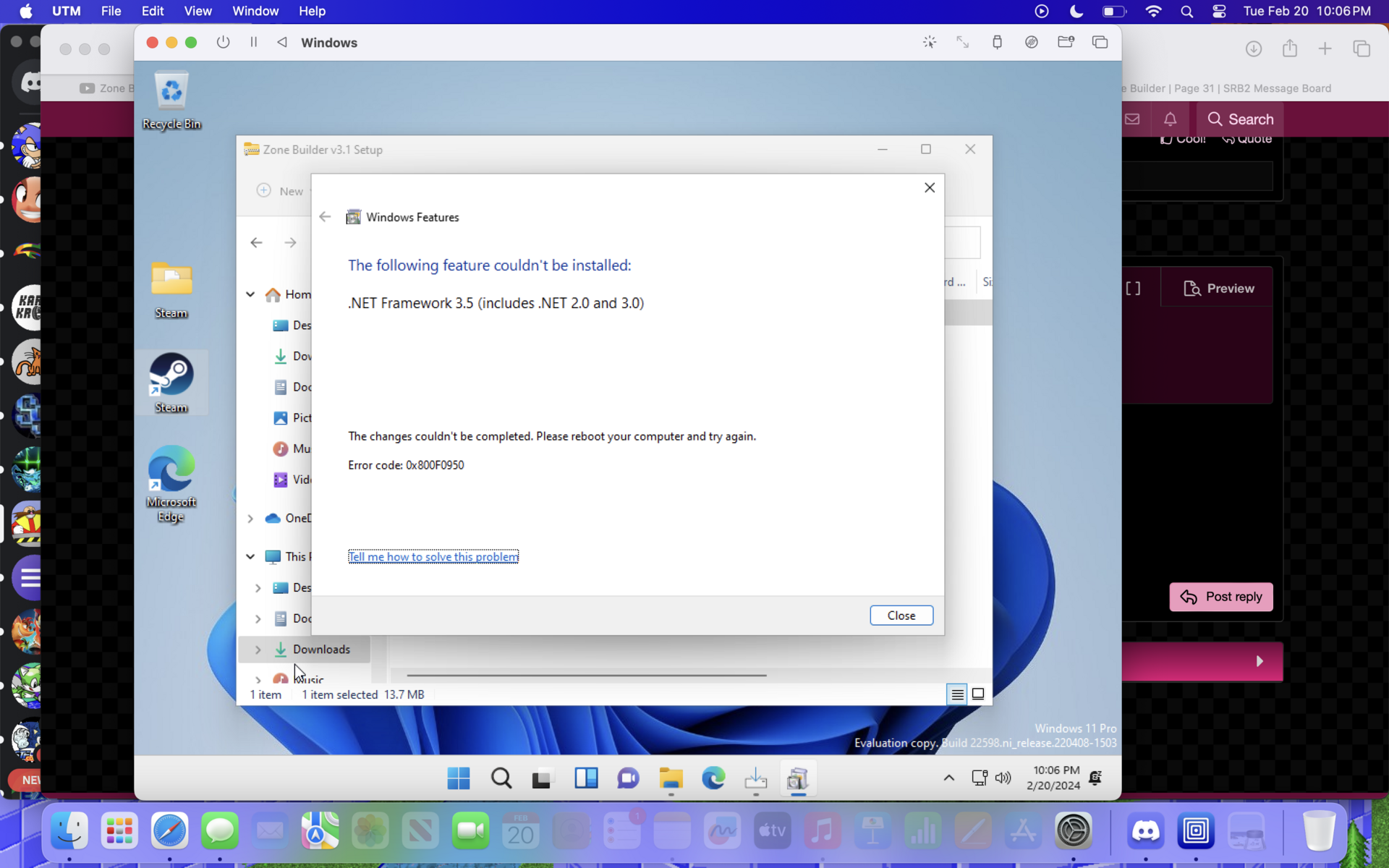1389x868 pixels.
Task: Select the Recycle Bin desktop icon
Action: (171, 100)
